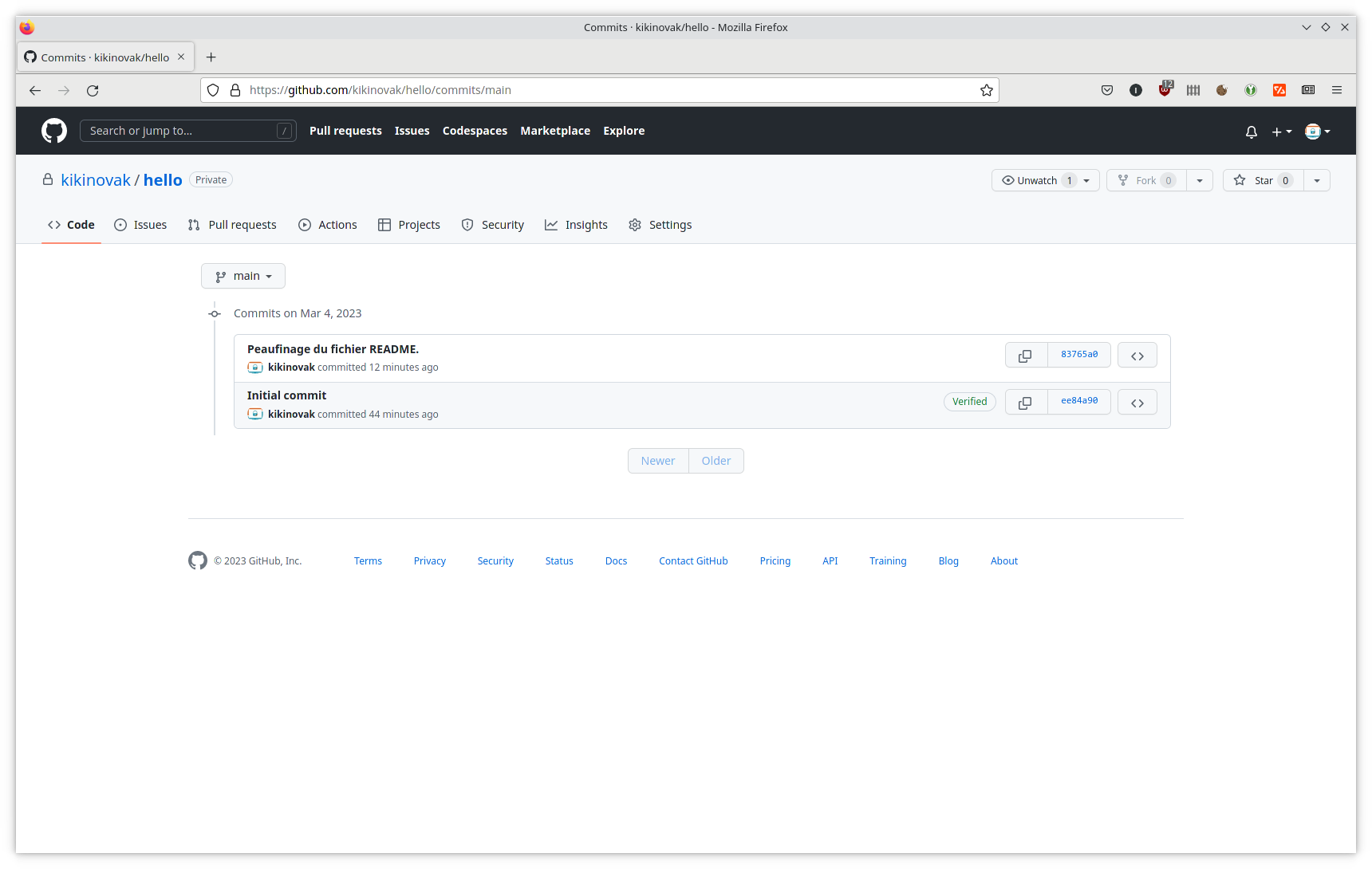Browse repository at Initial commit
This screenshot has height=869, width=1372.
pyautogui.click(x=1137, y=403)
